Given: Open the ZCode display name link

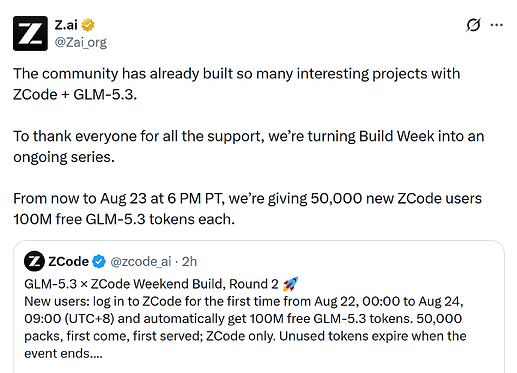Looking at the screenshot, I should point(69,261).
